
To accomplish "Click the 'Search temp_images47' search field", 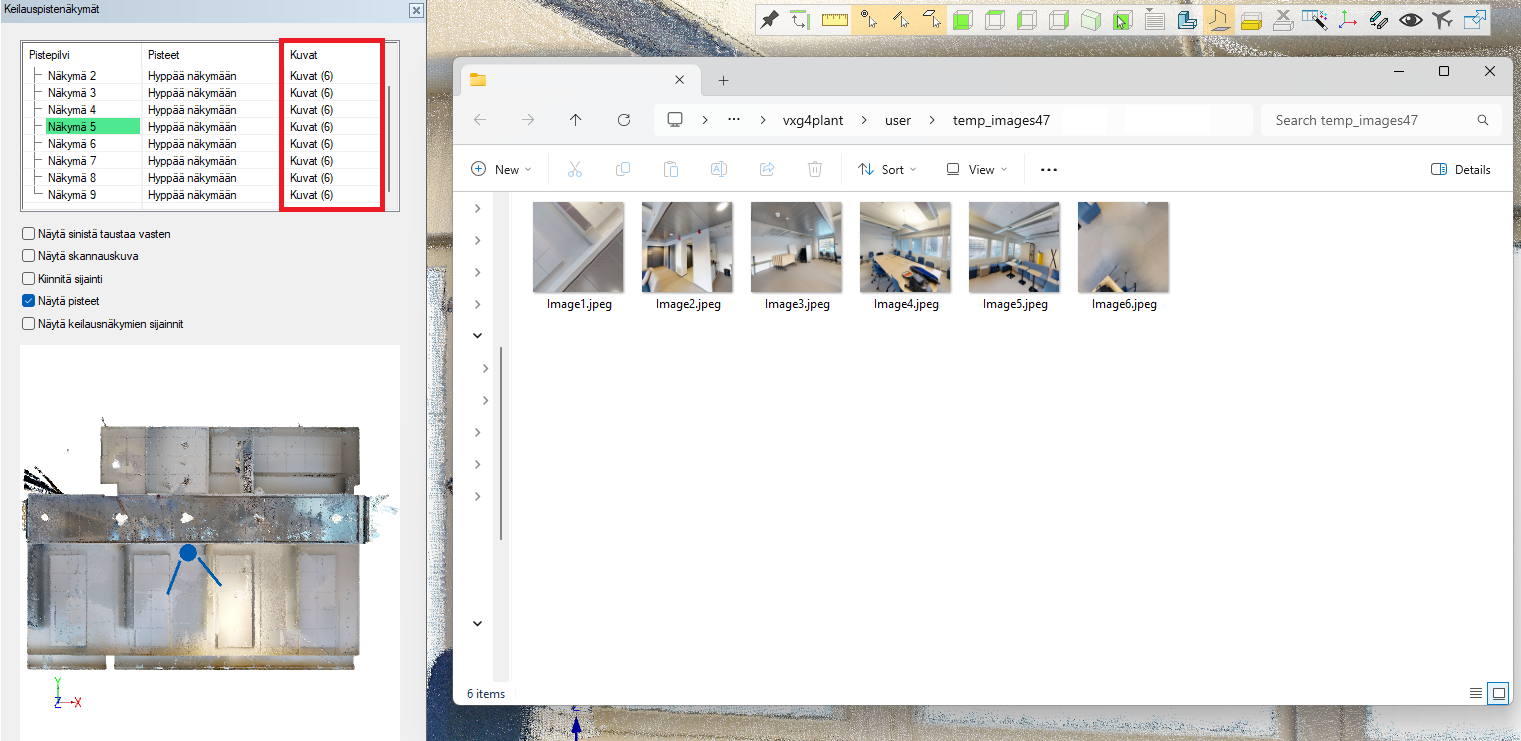I will tap(1370, 120).
